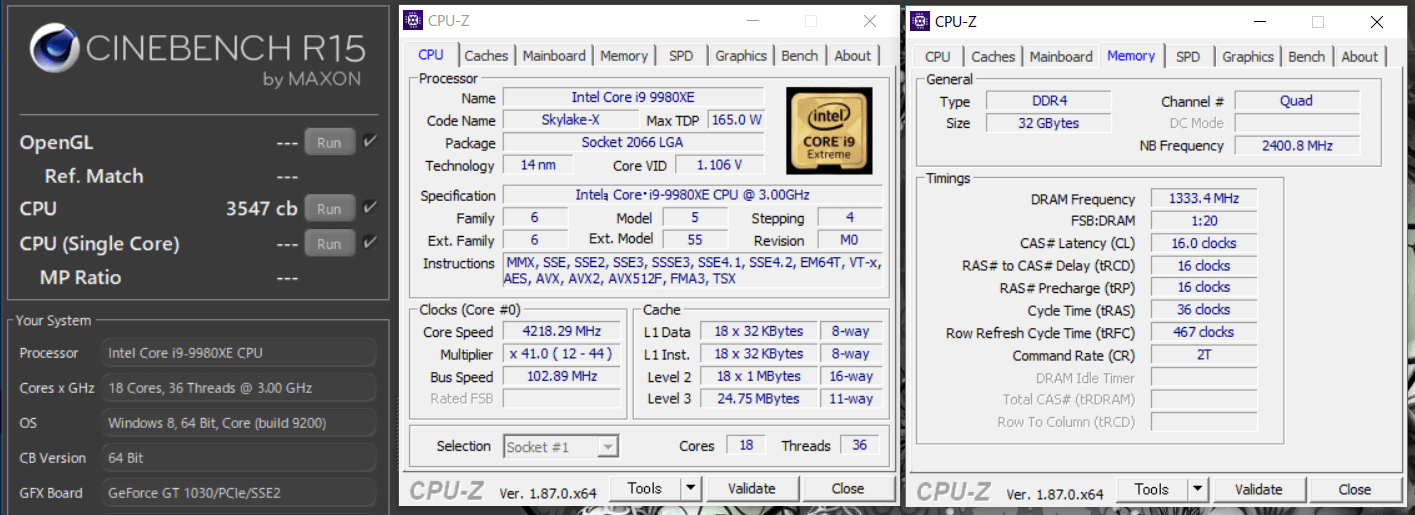Click the Threads value 36

click(x=860, y=445)
